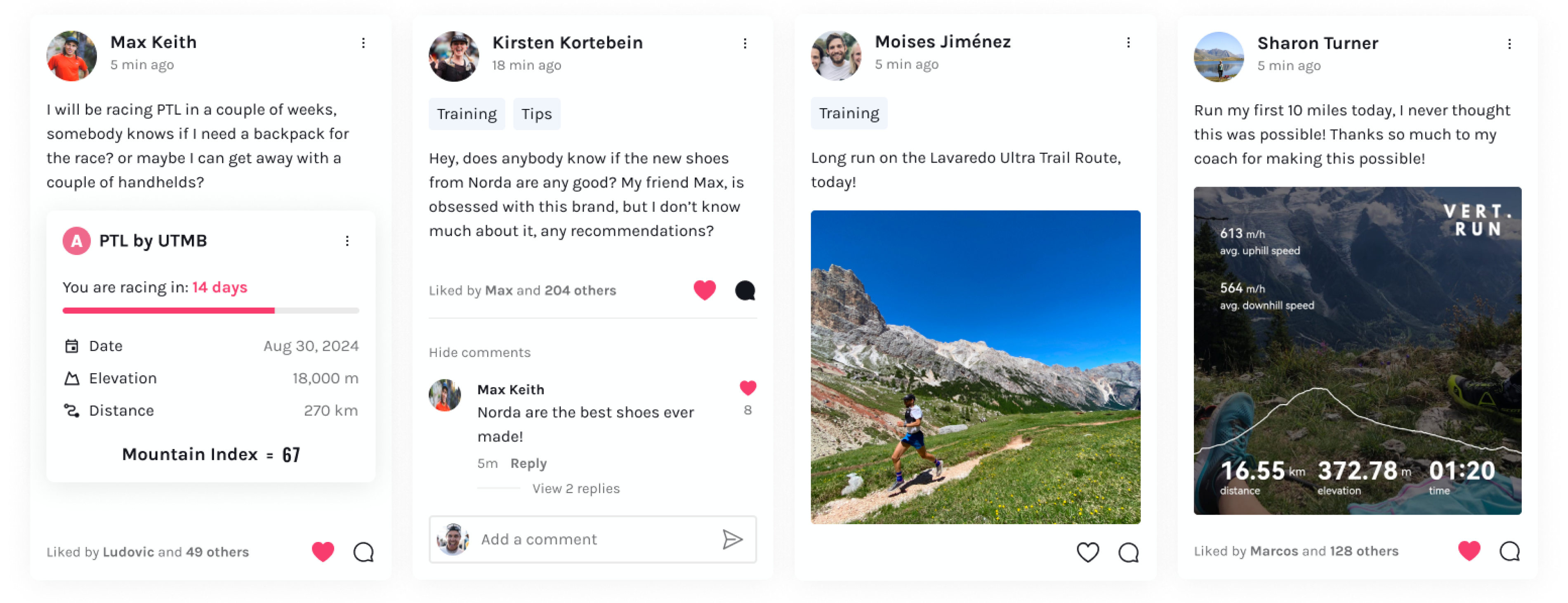Focus the Add a comment field
This screenshot has width=1568, height=603.
[592, 539]
